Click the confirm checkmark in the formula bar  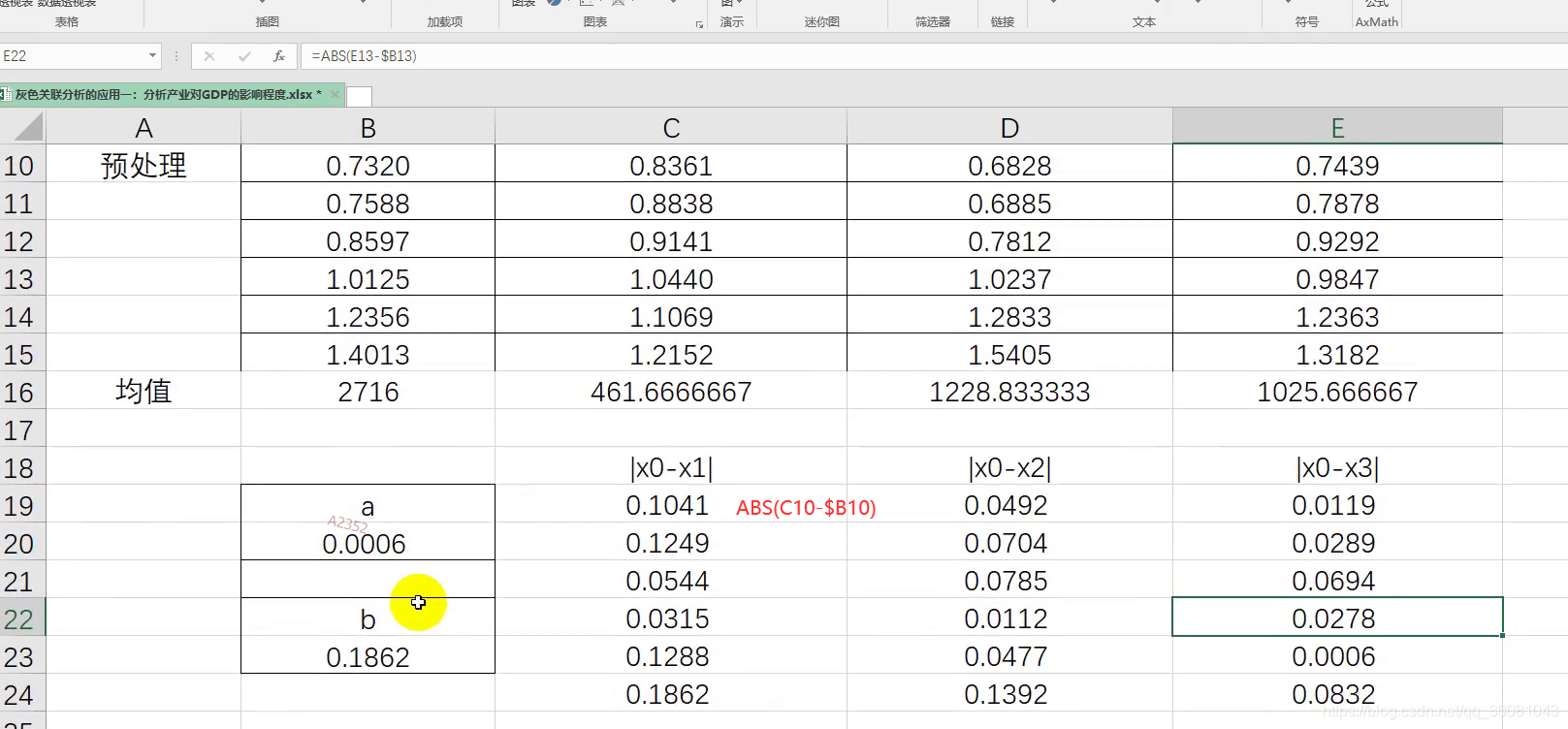pos(243,56)
